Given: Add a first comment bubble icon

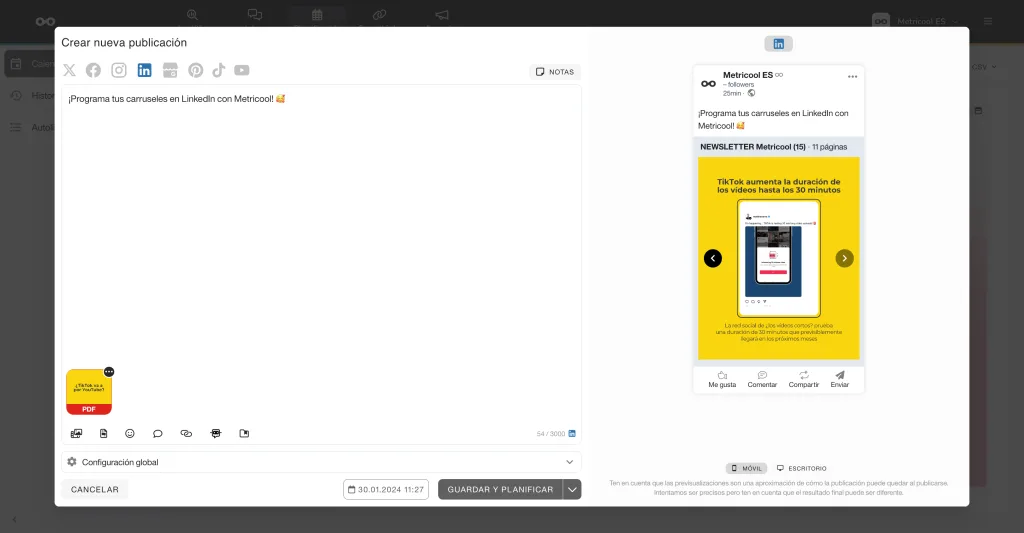Looking at the screenshot, I should pyautogui.click(x=157, y=434).
